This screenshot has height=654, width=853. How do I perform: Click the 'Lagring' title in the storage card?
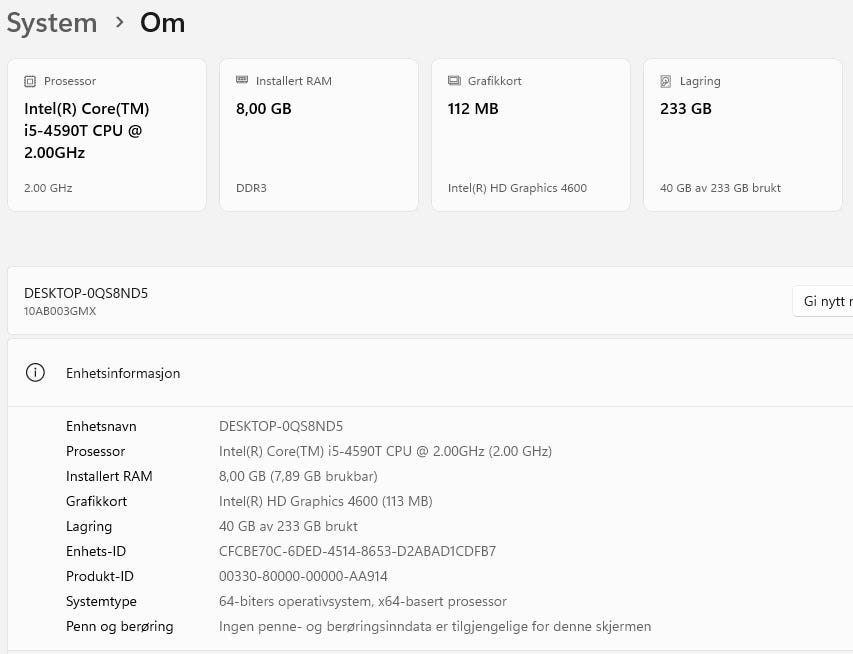point(700,82)
